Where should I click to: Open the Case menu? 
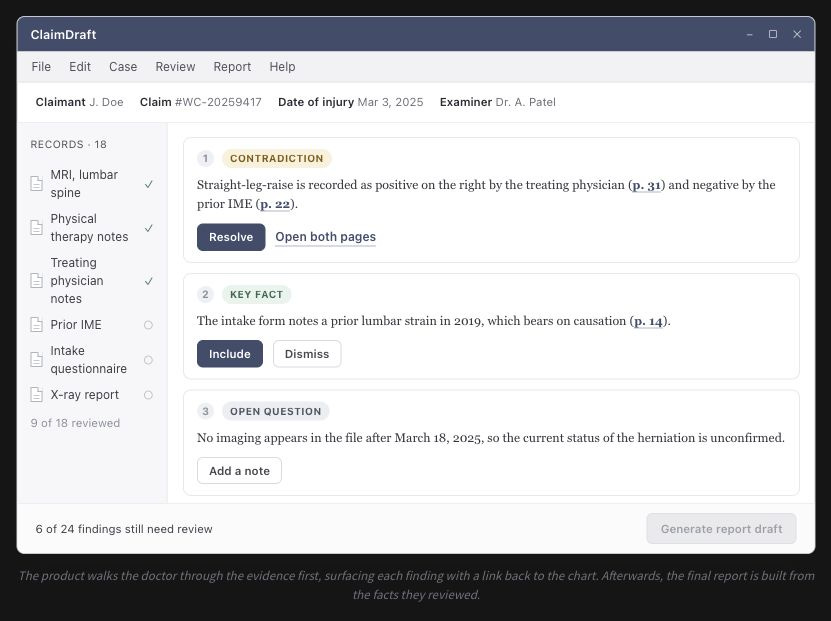[123, 67]
